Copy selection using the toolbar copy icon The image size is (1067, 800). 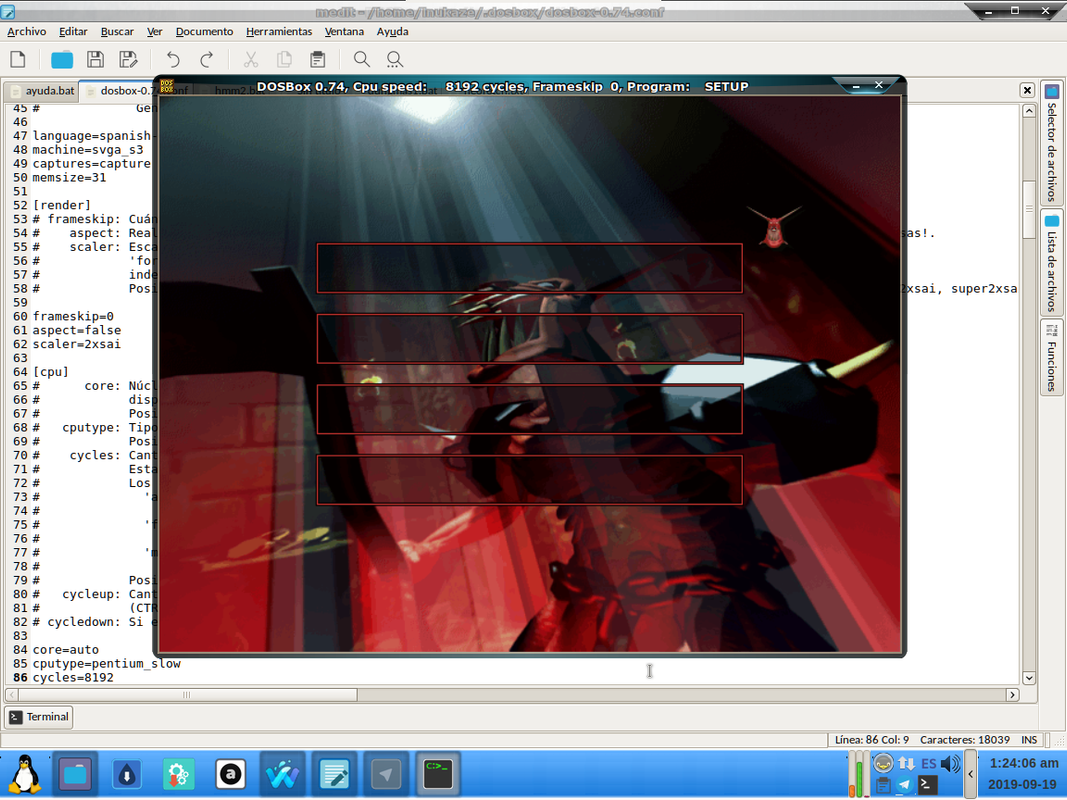tap(284, 60)
